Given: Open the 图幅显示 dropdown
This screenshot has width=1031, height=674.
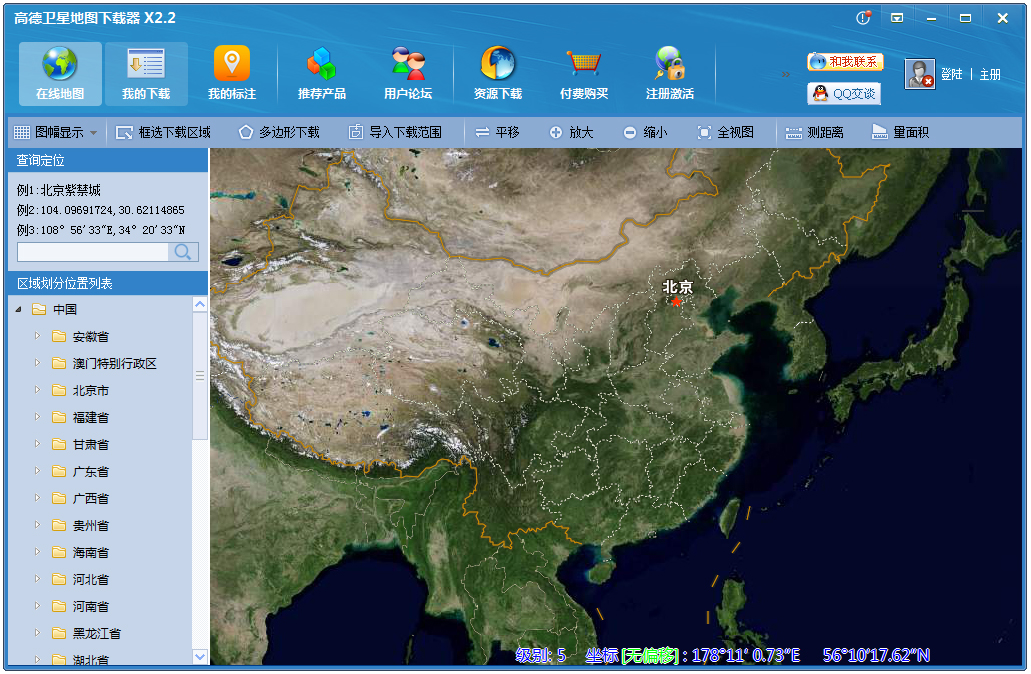Looking at the screenshot, I should [56, 132].
